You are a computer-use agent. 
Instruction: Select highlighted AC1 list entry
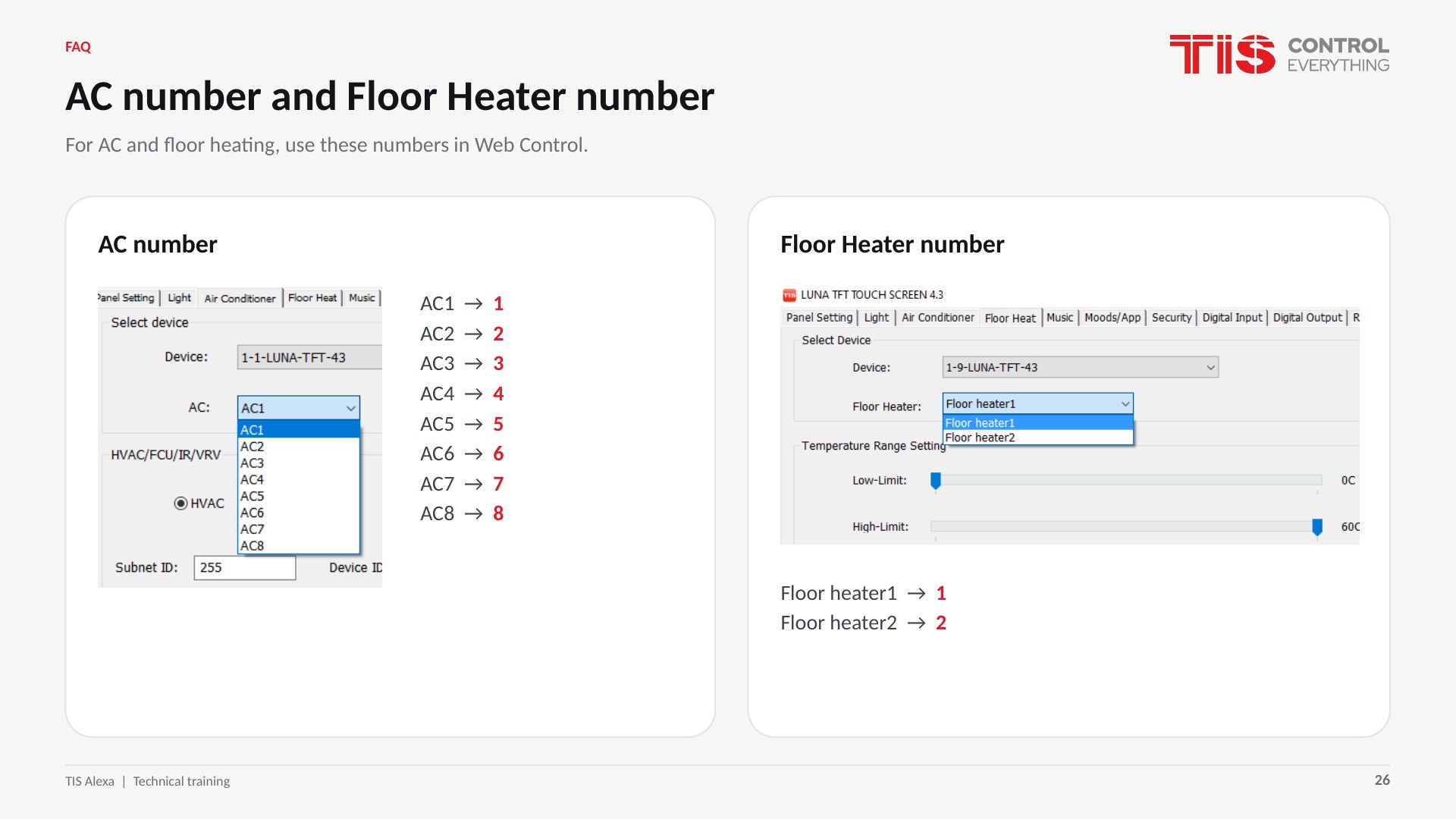pos(298,430)
